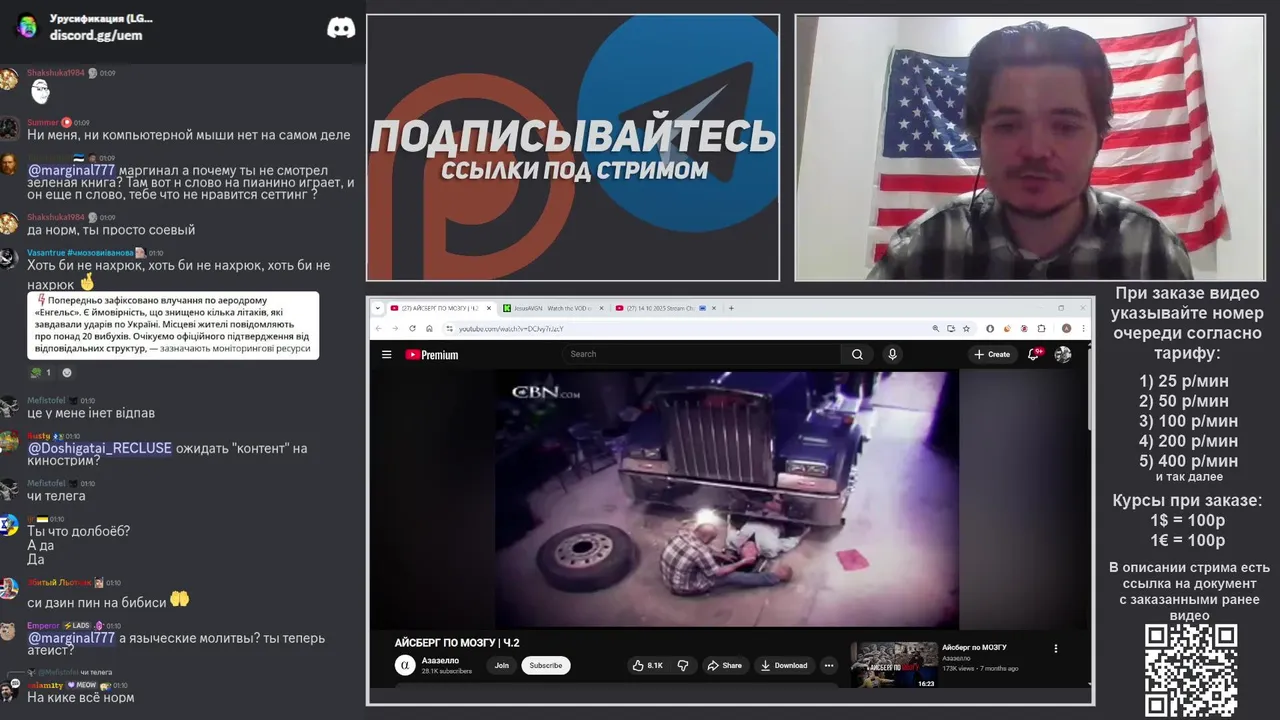The height and width of the screenshot is (720, 1280).
Task: Open a new browser tab
Action: 731,308
